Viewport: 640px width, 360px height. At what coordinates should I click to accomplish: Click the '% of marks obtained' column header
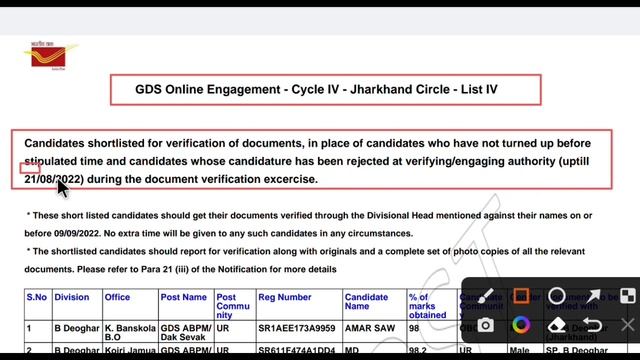(427, 306)
